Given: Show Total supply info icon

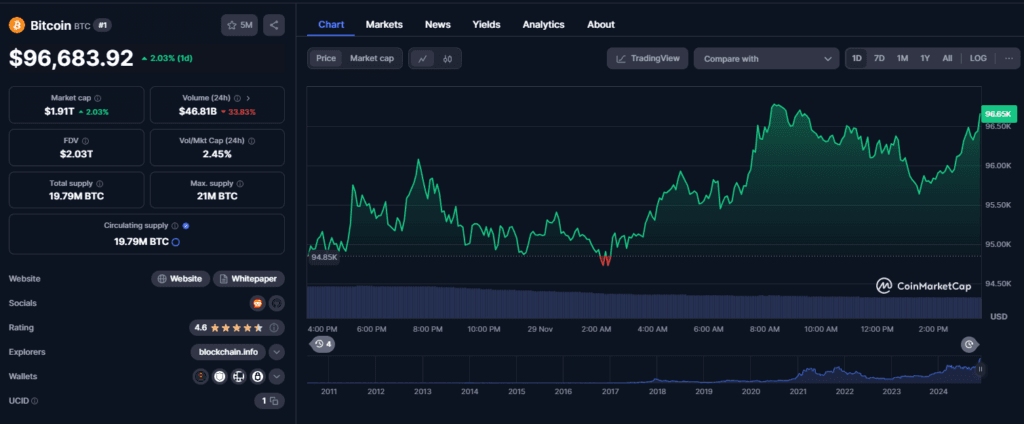Looking at the screenshot, I should 99,184.
